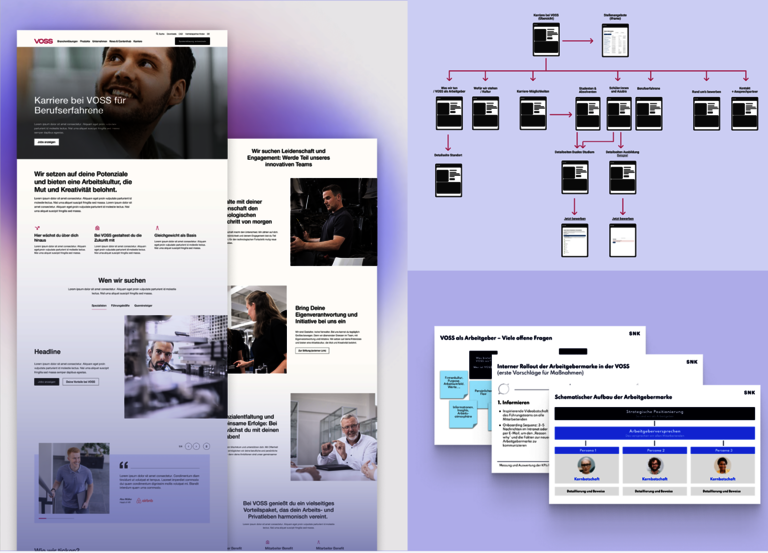Screen dimensions: 768x553
Task: Click the blue 'Arbeitgeberversprechen' bar
Action: coord(654,433)
